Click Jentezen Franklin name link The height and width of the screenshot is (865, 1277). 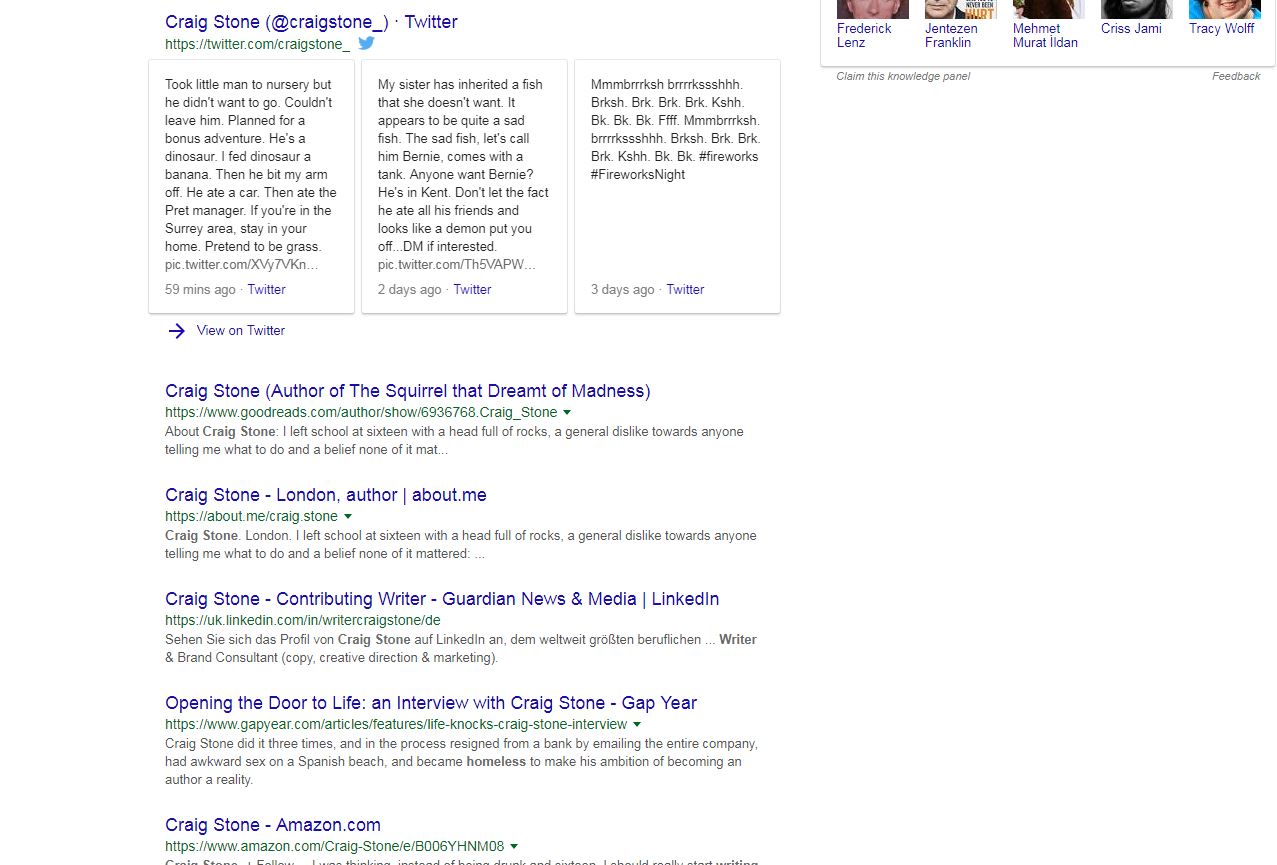(951, 35)
